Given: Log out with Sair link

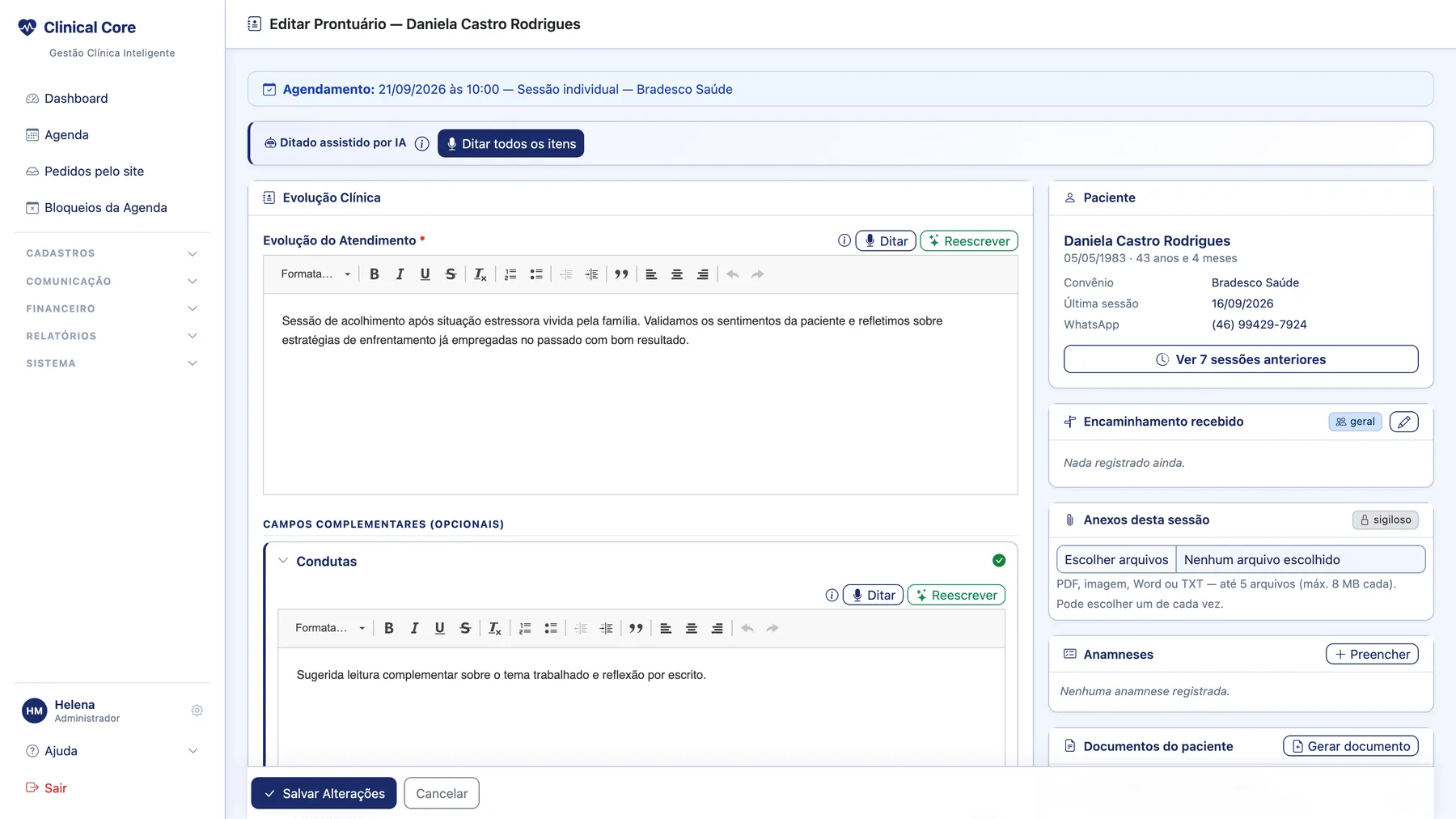Looking at the screenshot, I should coord(46,788).
